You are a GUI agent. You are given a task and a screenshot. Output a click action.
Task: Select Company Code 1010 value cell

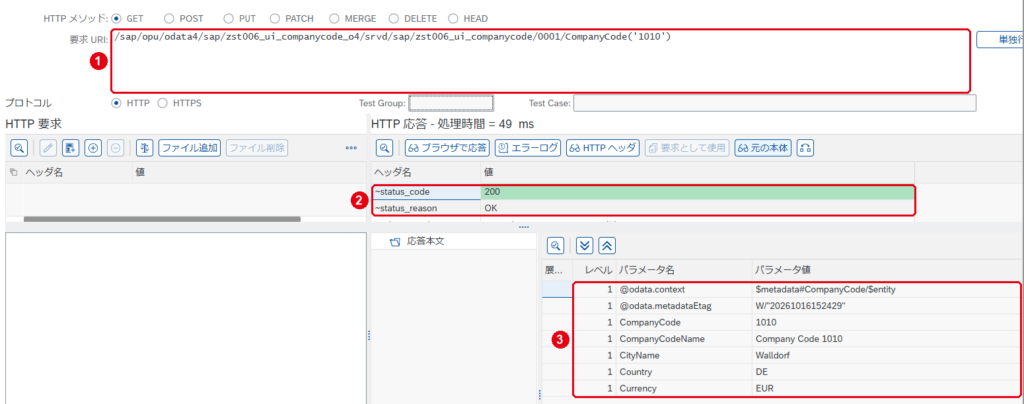coord(886,339)
